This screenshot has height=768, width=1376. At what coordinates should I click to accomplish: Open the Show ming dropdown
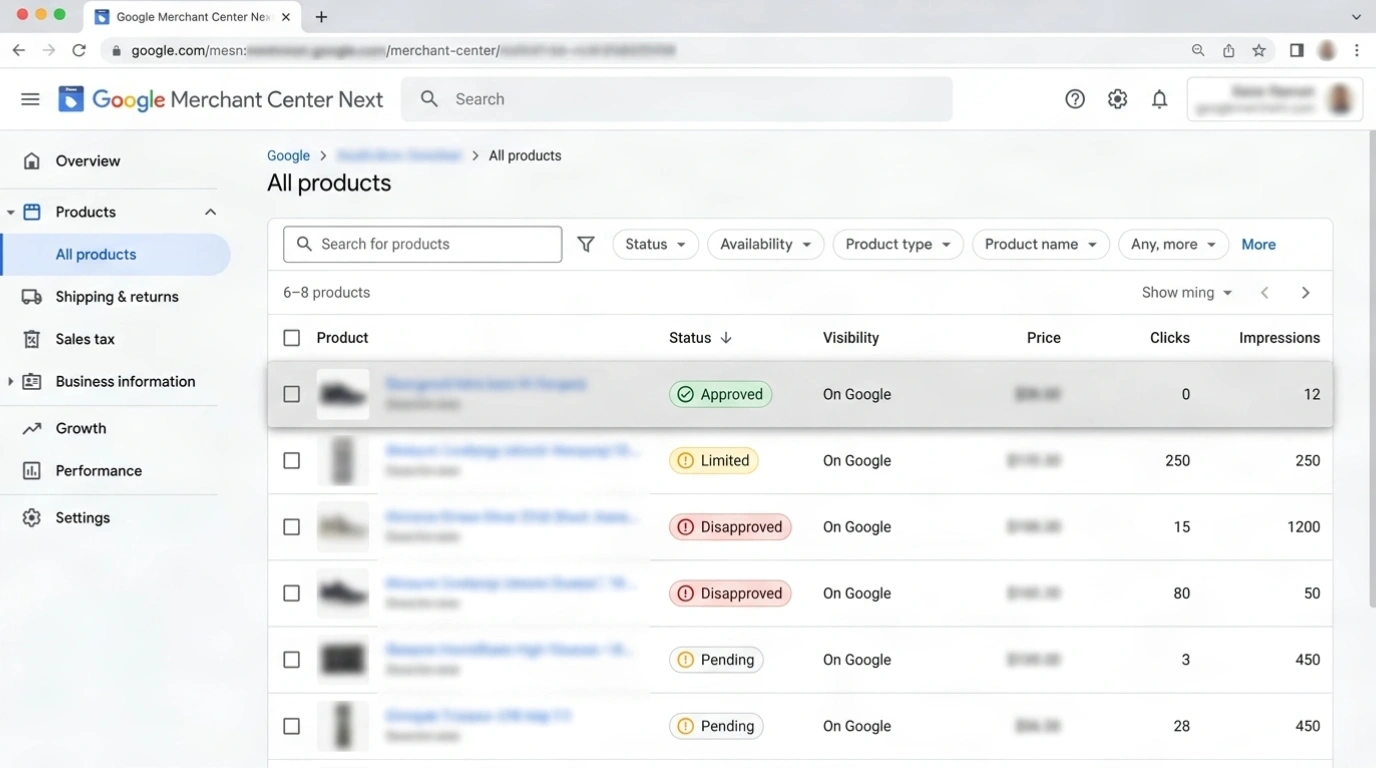[1187, 293]
